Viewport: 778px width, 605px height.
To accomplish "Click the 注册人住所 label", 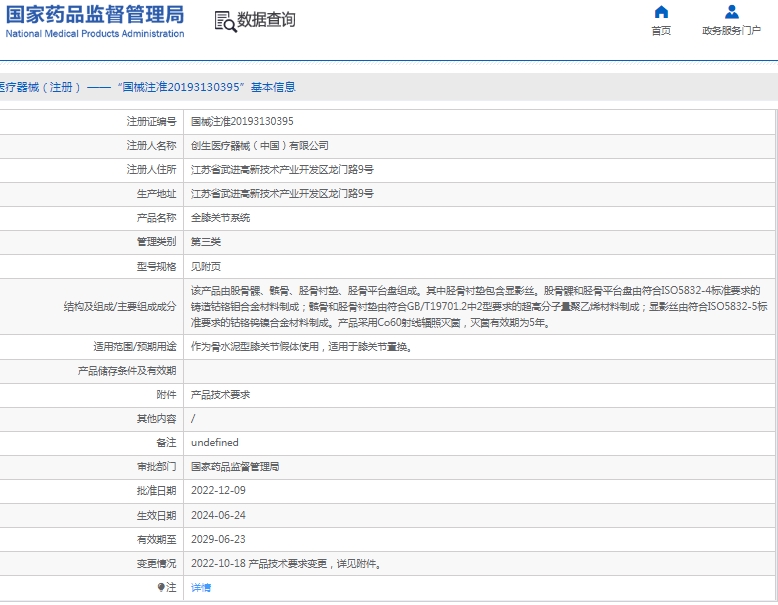I will tap(151, 170).
